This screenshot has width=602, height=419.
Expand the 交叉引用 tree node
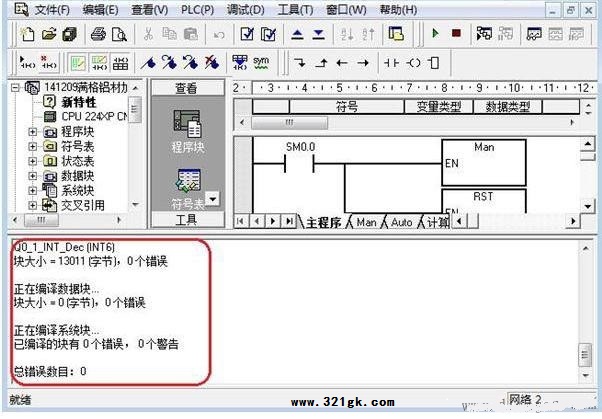[x=33, y=205]
